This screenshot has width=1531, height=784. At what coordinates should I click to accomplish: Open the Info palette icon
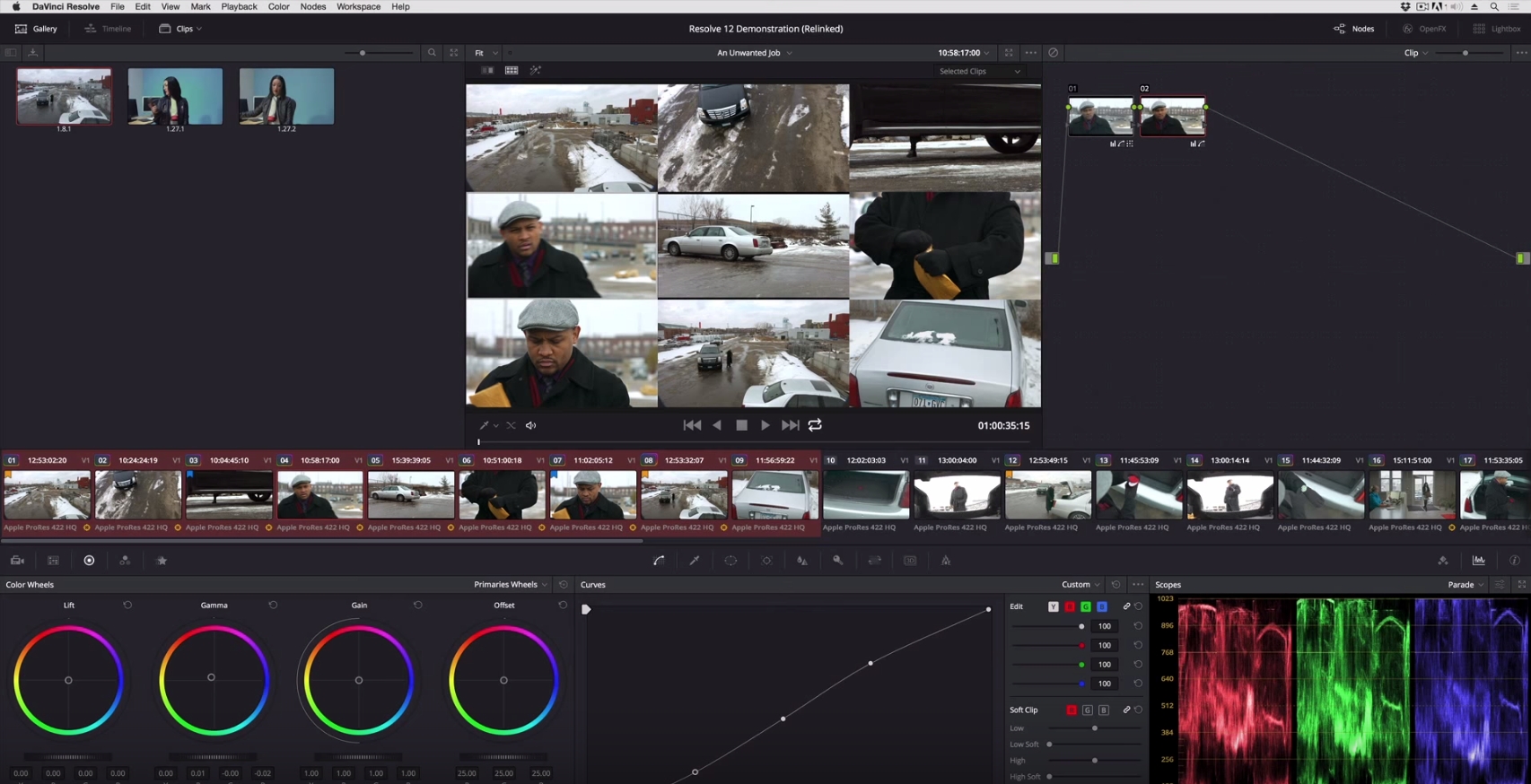tap(1515, 561)
